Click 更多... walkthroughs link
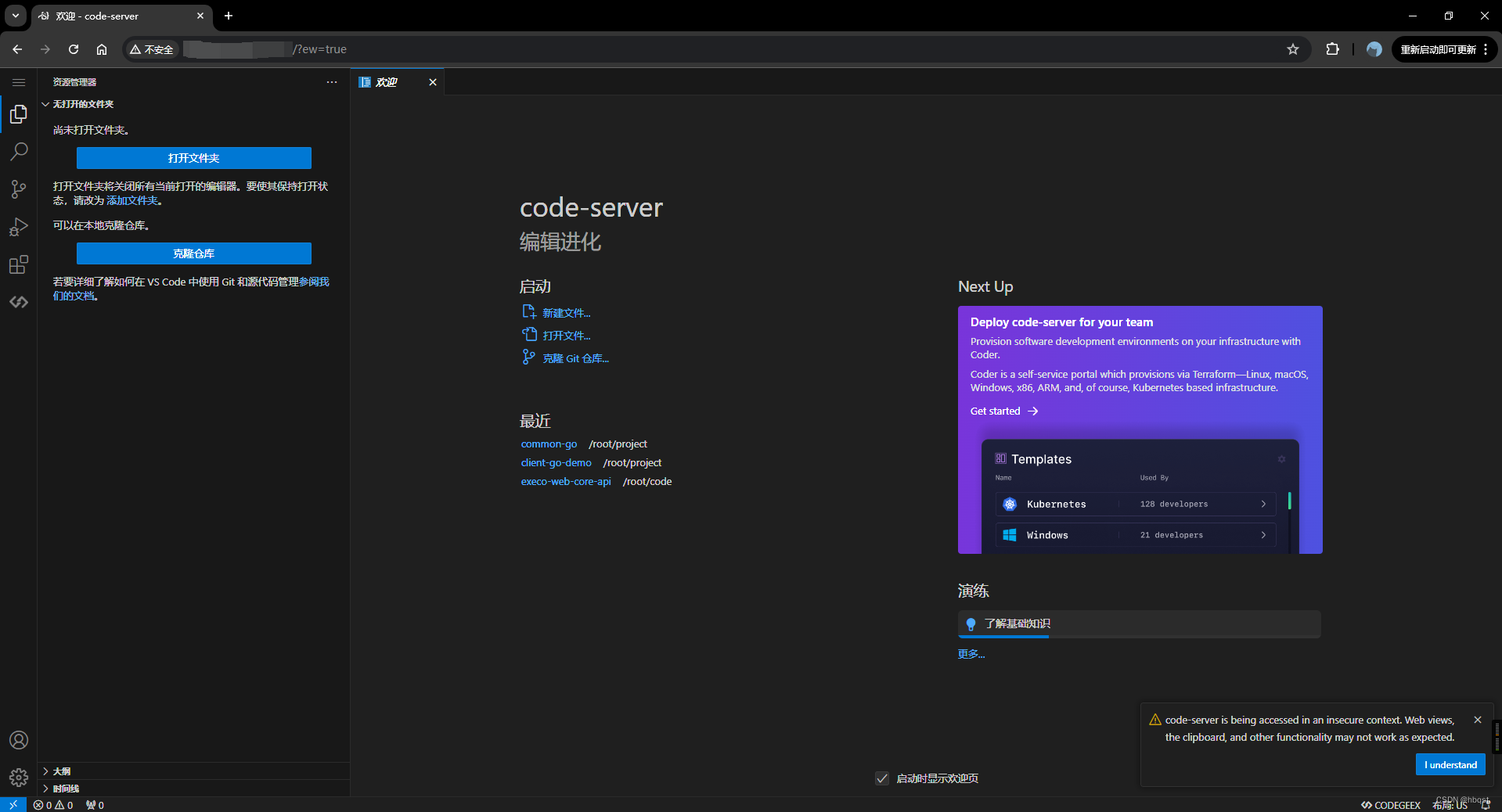1502x812 pixels. (x=971, y=654)
